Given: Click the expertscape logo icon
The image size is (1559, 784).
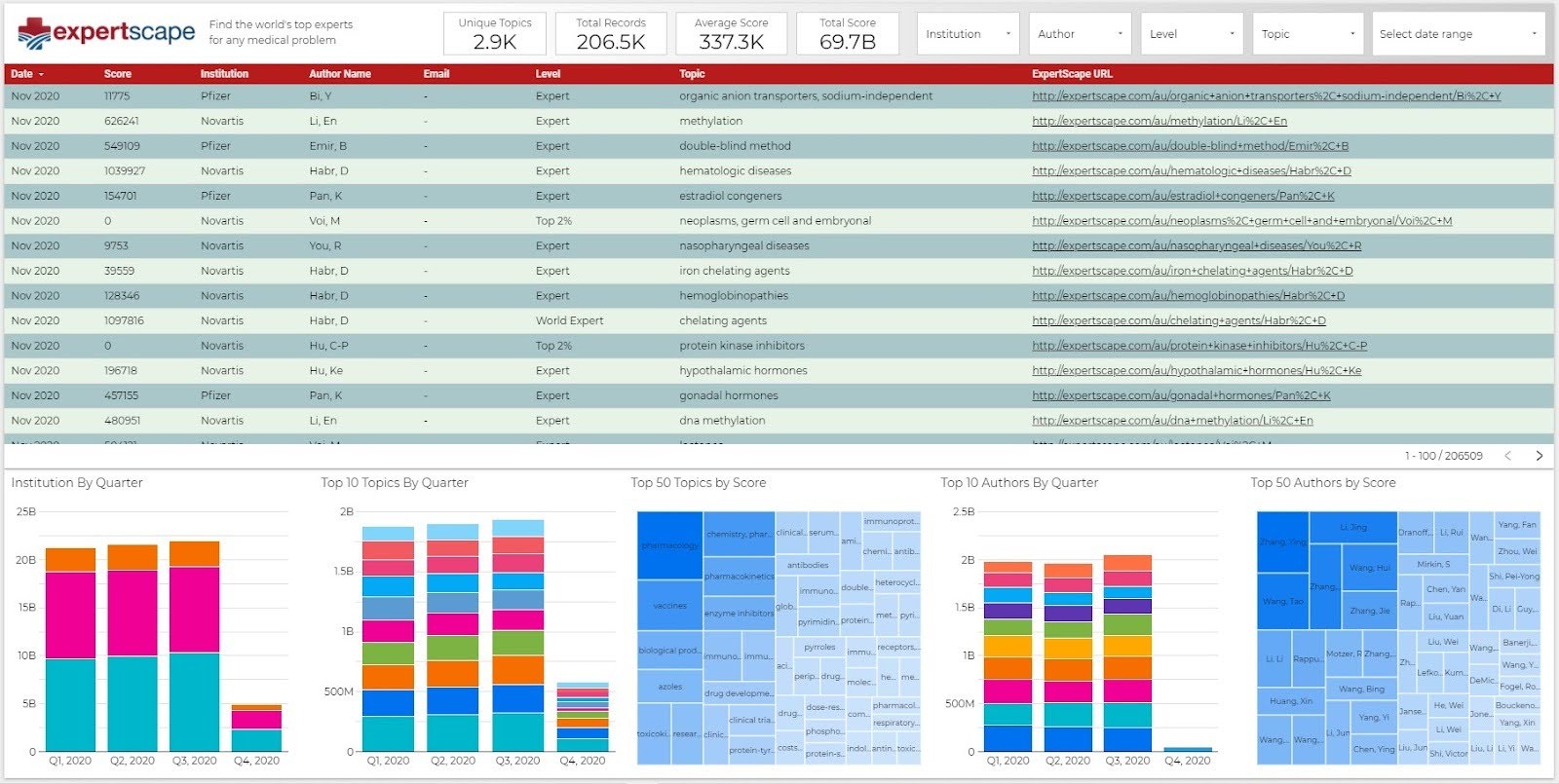Looking at the screenshot, I should tap(34, 33).
